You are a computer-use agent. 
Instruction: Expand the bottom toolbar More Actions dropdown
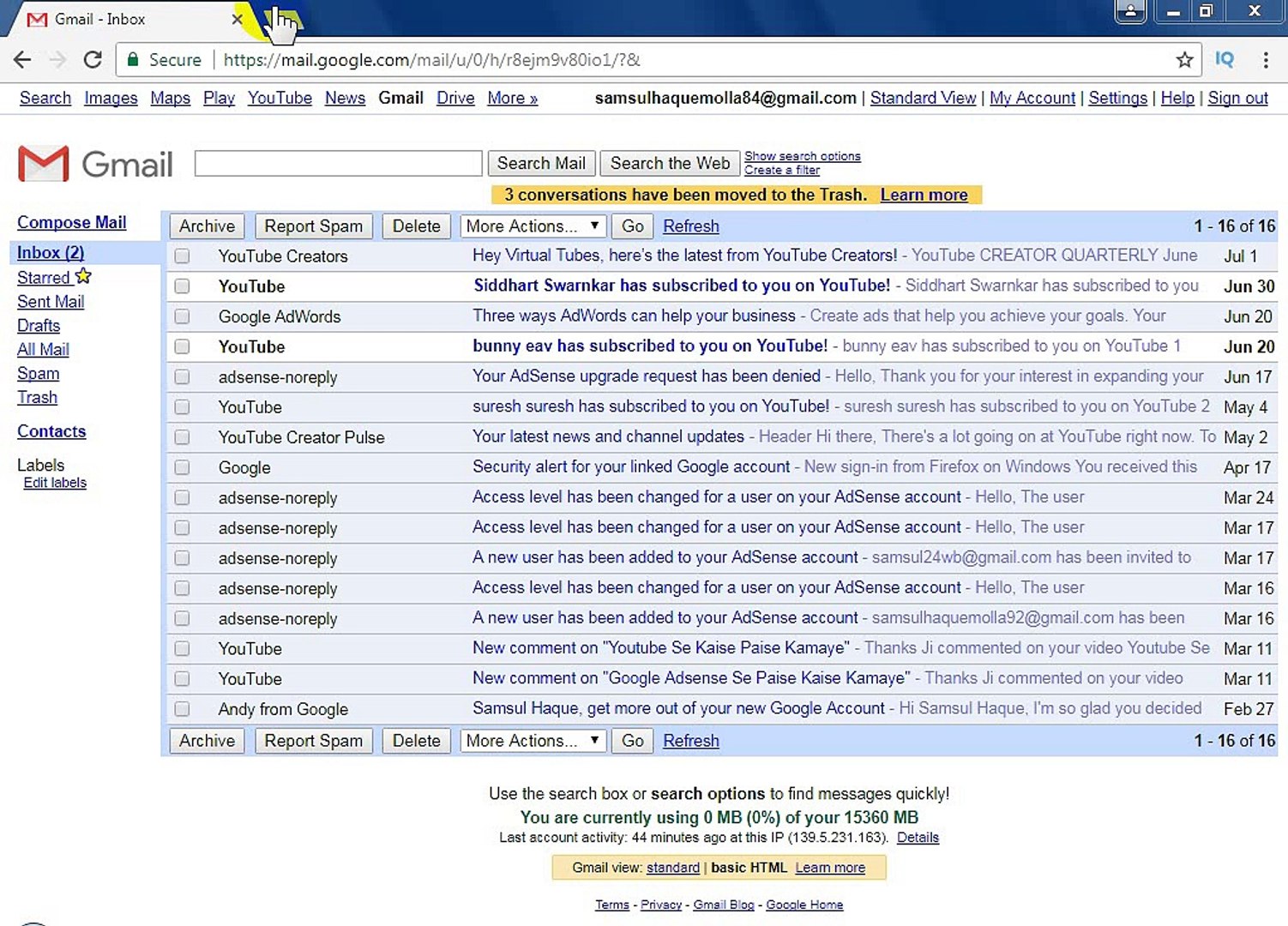[x=533, y=741]
